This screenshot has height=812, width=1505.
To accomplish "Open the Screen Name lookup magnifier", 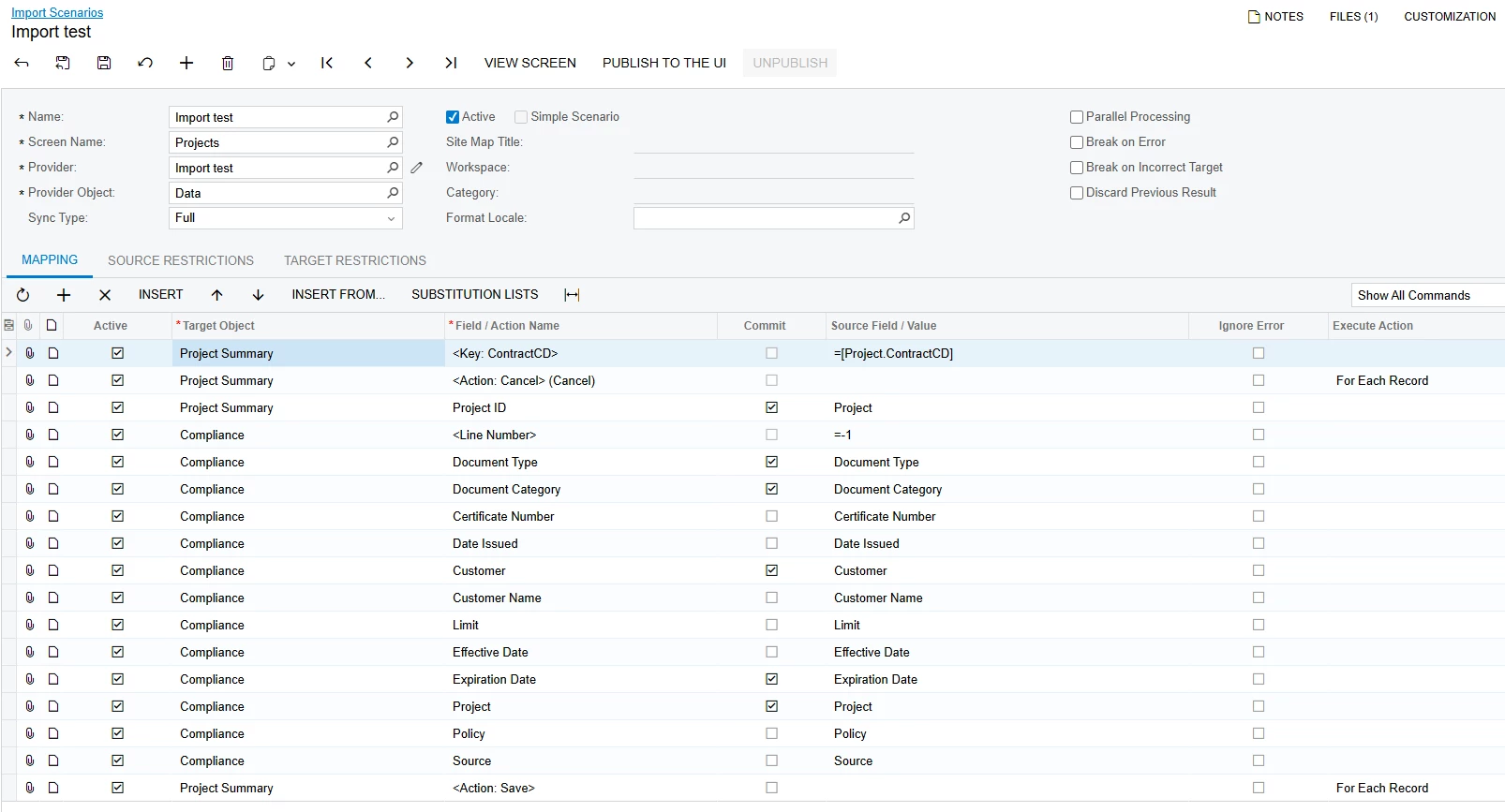I will [393, 142].
